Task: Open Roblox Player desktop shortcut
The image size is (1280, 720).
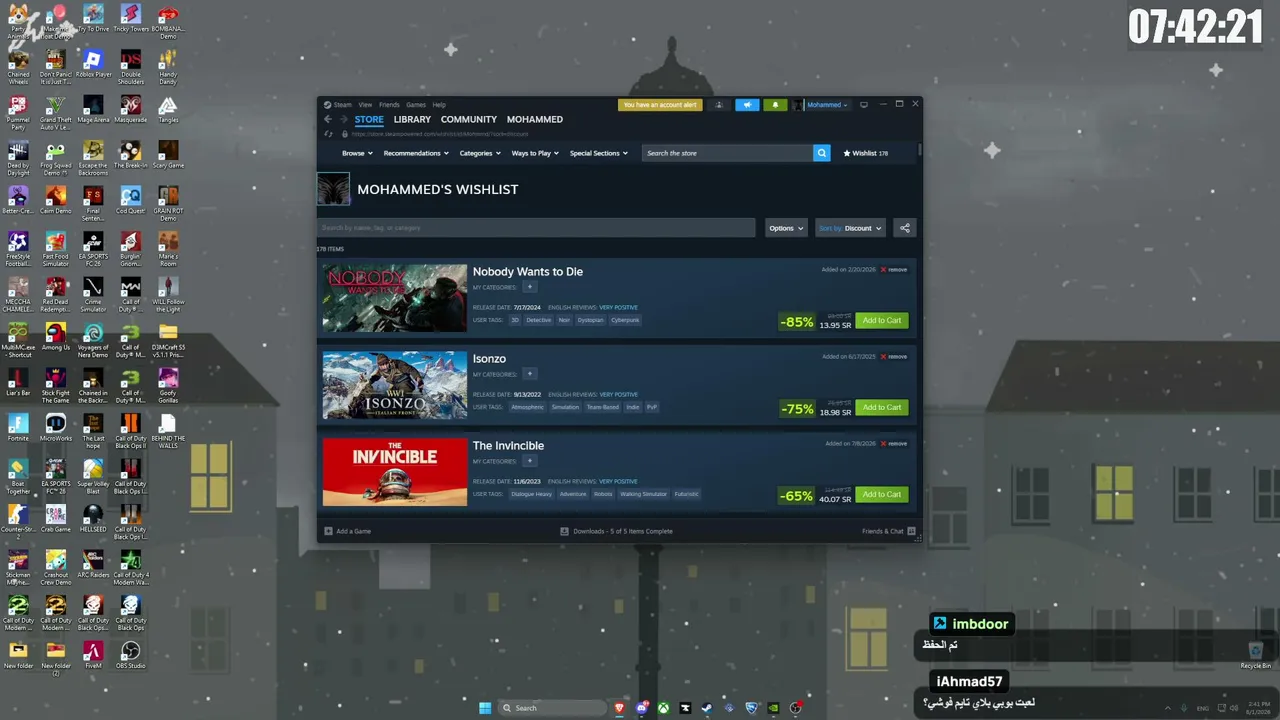Action: tap(93, 64)
